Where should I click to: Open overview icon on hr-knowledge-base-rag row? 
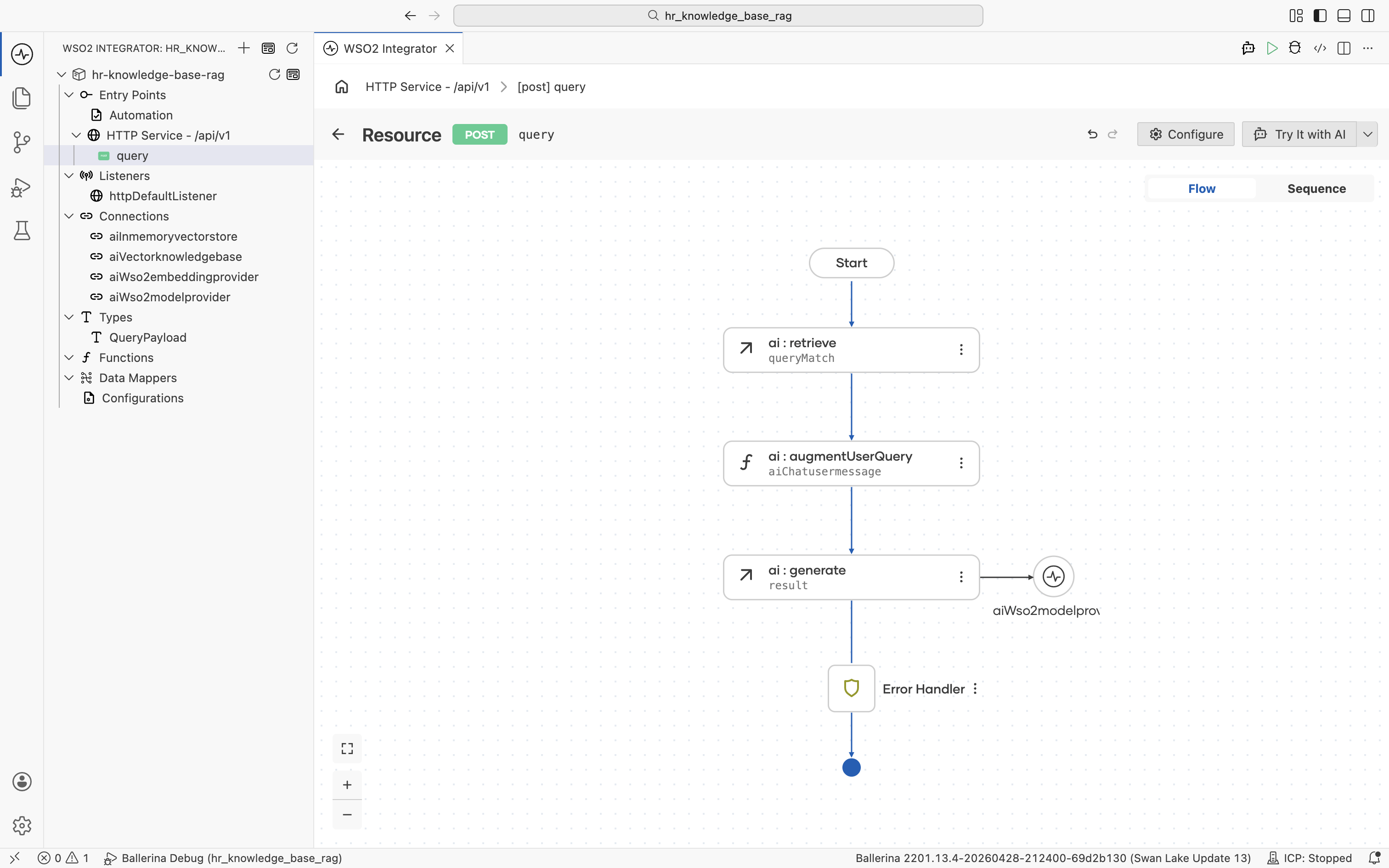(x=294, y=74)
